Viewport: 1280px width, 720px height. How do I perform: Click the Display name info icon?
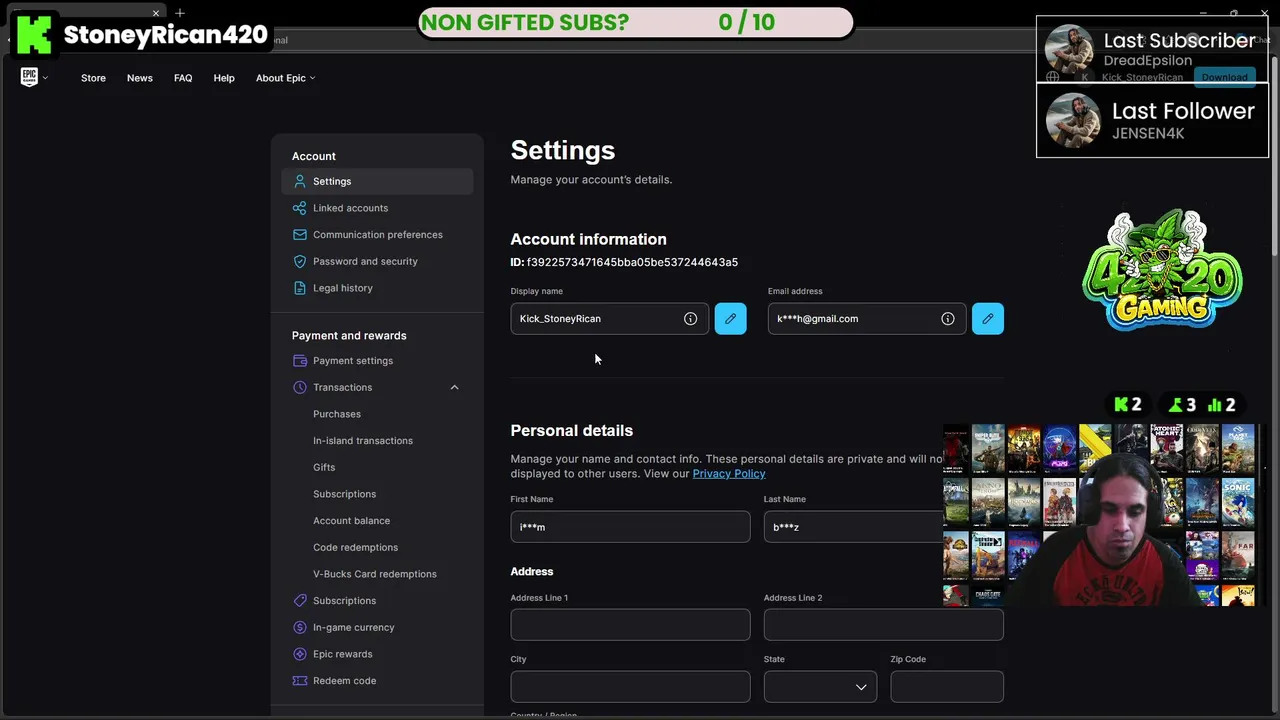[690, 319]
